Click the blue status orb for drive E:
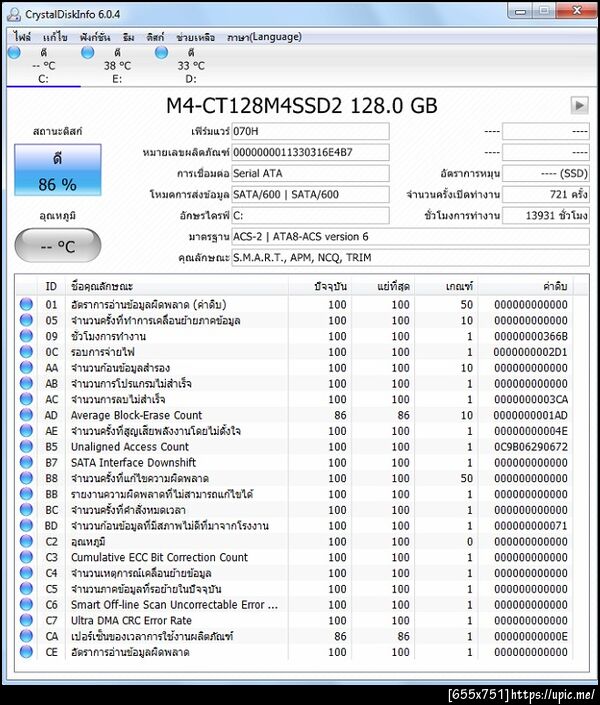This screenshot has height=705, width=600. click(88, 53)
